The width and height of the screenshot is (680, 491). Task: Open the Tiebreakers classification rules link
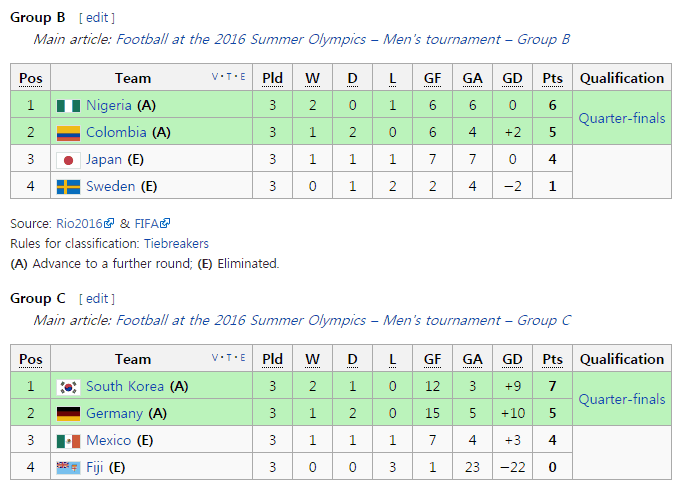(176, 243)
